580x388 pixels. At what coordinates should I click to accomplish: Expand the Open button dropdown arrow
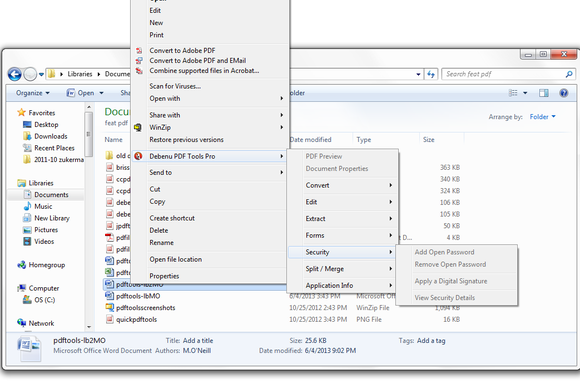tap(101, 93)
